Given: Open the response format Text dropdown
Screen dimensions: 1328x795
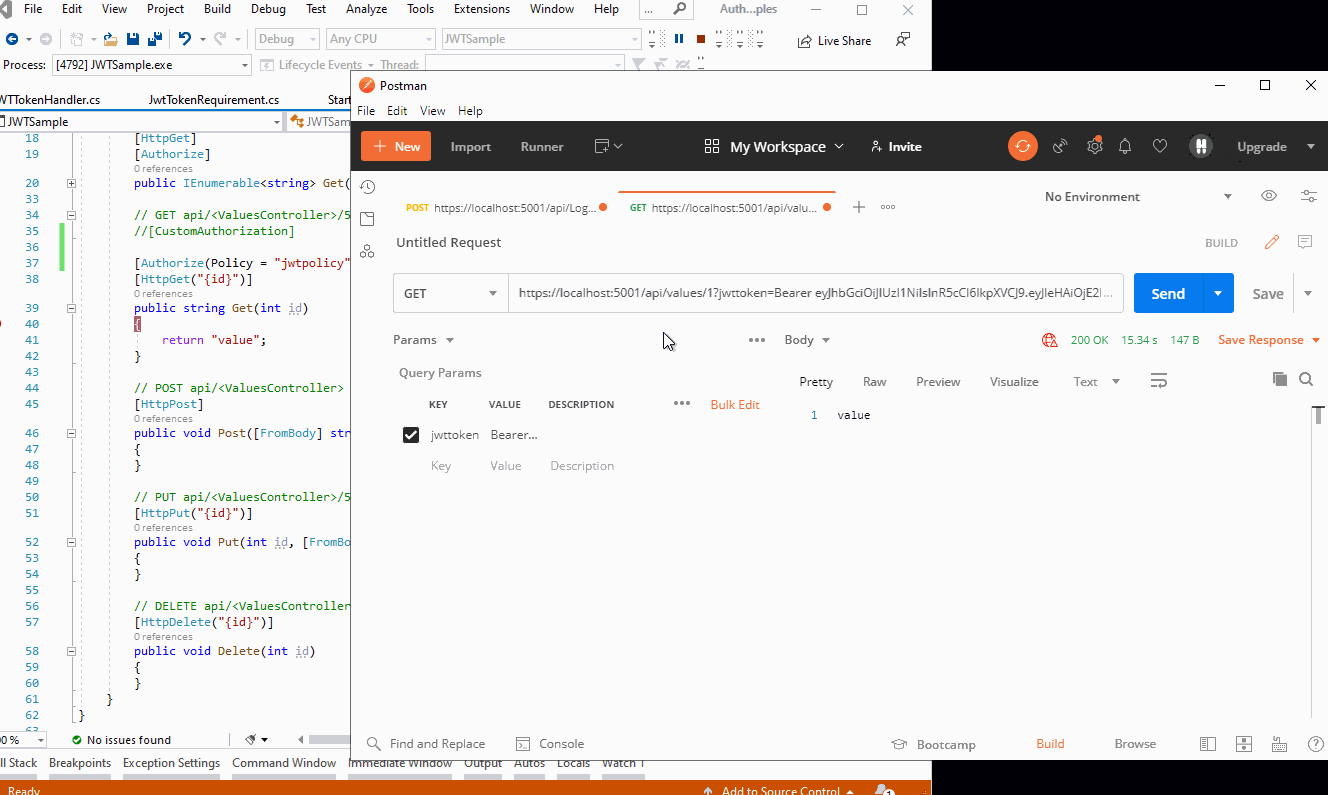Looking at the screenshot, I should [1096, 381].
